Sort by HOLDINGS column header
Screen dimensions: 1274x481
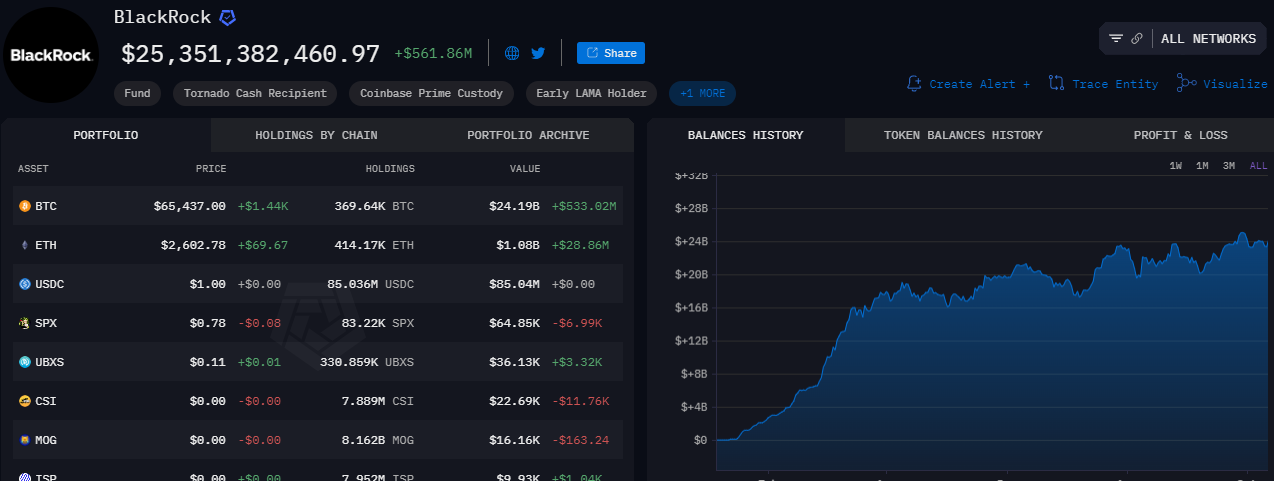point(390,169)
